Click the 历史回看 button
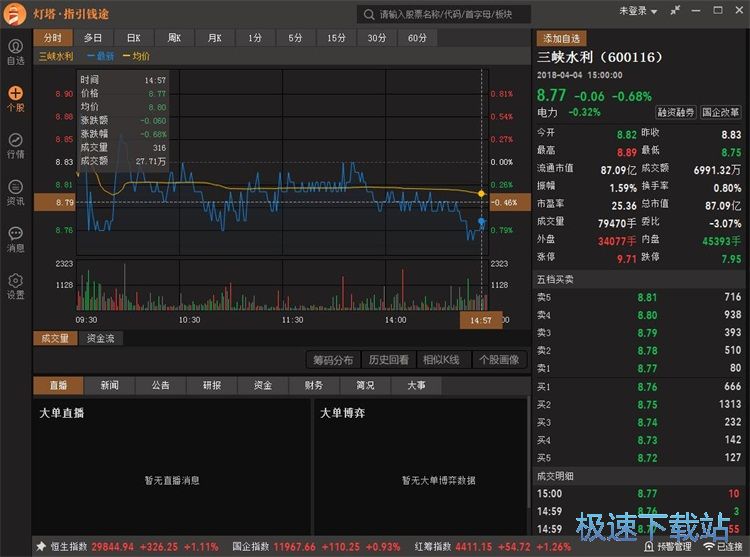Image resolution: width=750 pixels, height=557 pixels. point(388,360)
